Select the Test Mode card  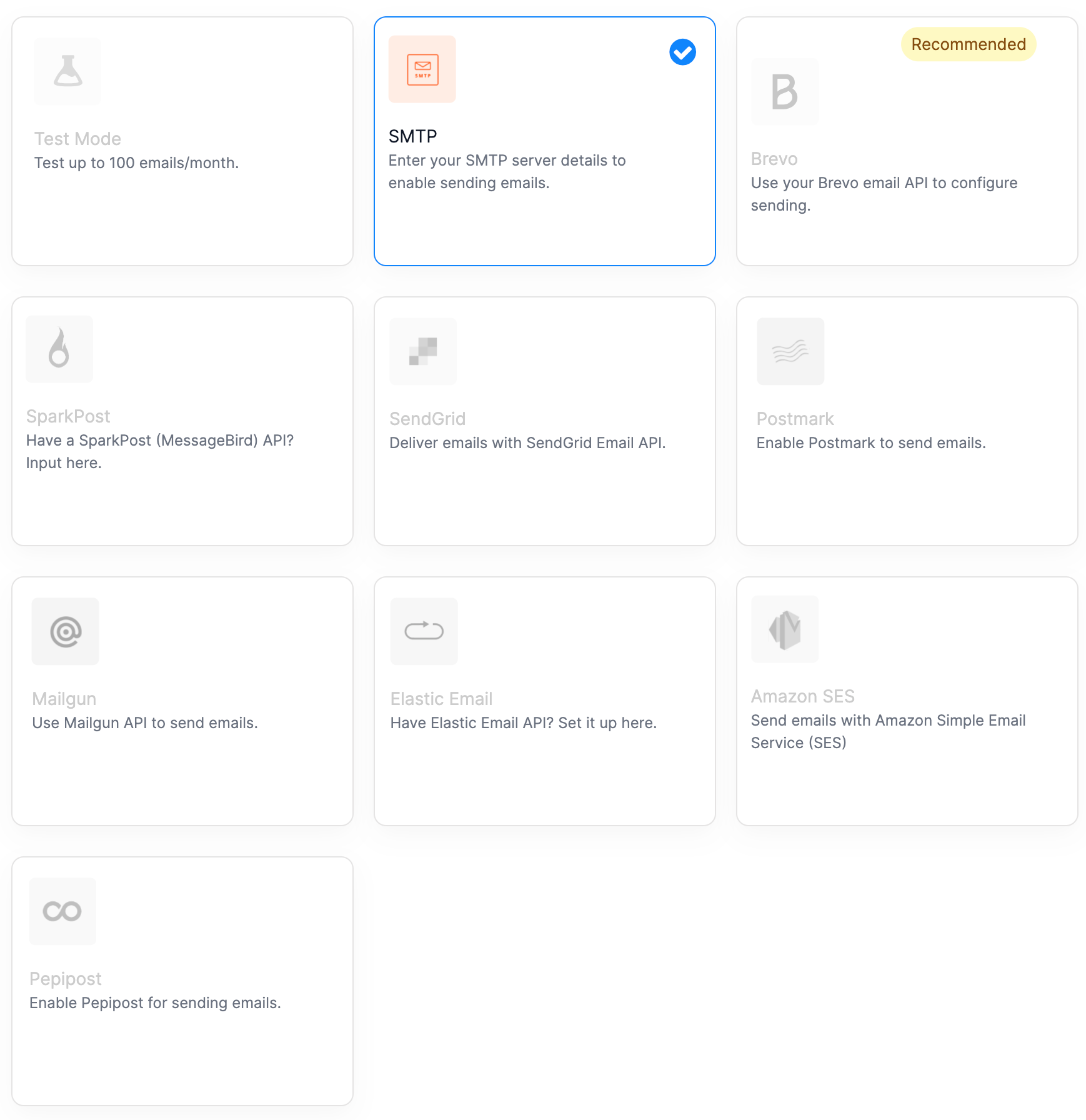[x=183, y=141]
